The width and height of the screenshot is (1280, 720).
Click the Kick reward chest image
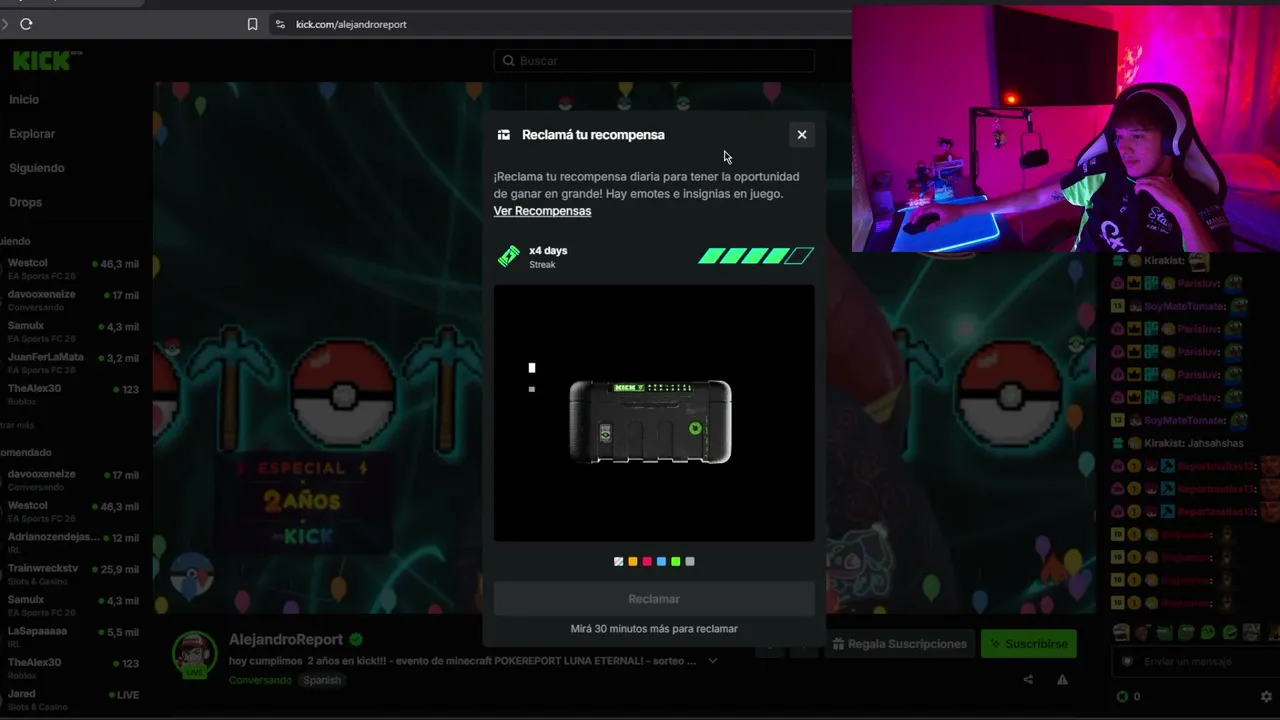click(x=651, y=421)
